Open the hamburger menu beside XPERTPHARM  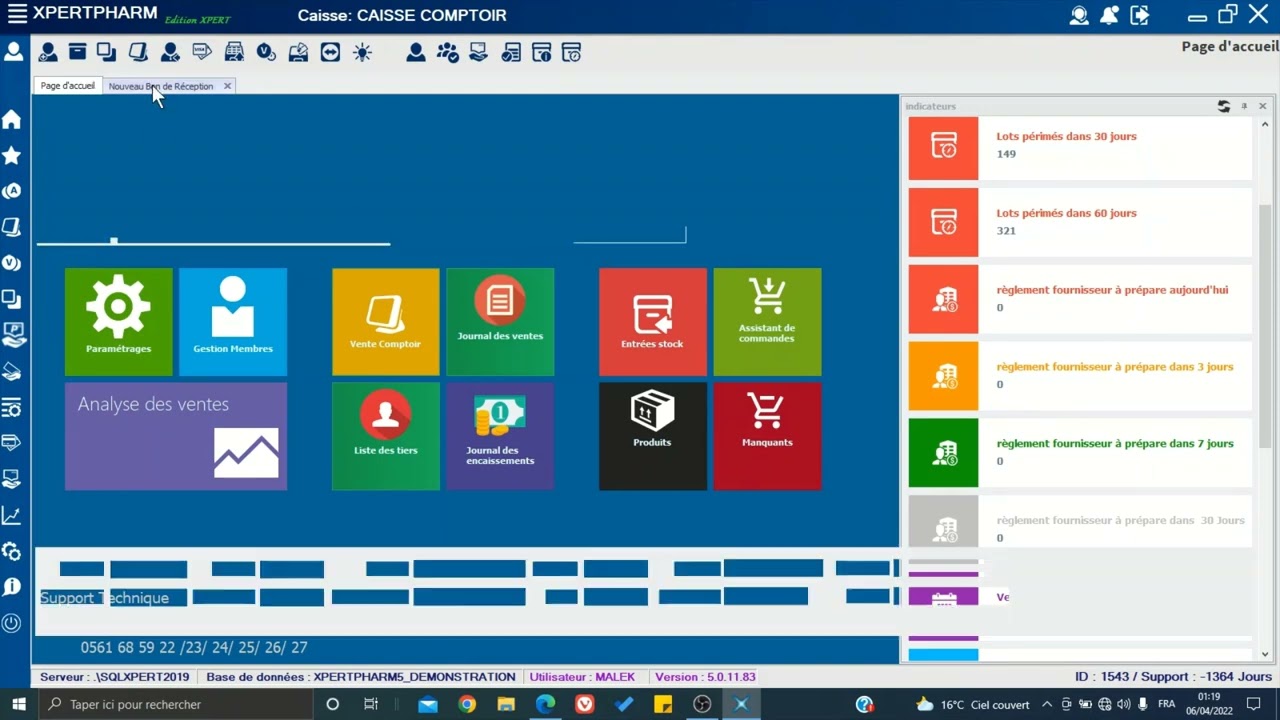coord(17,15)
